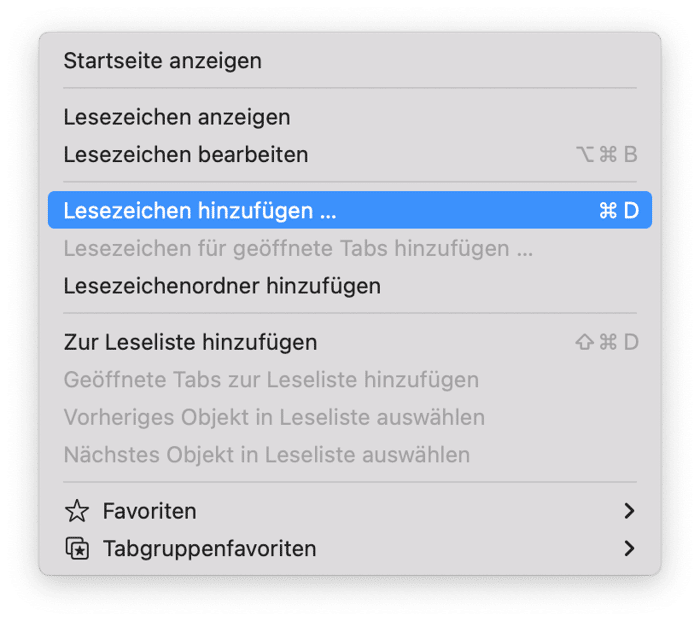
Task: Open the Favoriten menu label
Action: pos(150,511)
